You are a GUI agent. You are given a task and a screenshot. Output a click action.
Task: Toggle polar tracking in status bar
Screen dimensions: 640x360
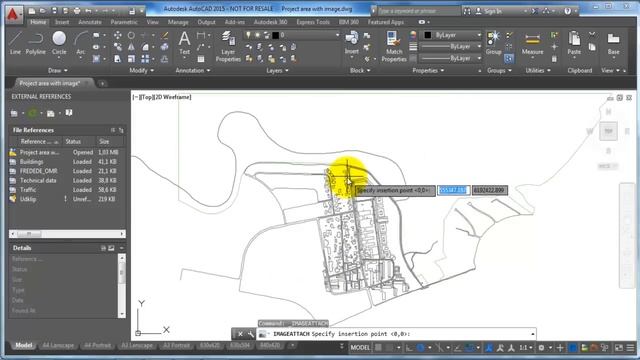coord(420,348)
